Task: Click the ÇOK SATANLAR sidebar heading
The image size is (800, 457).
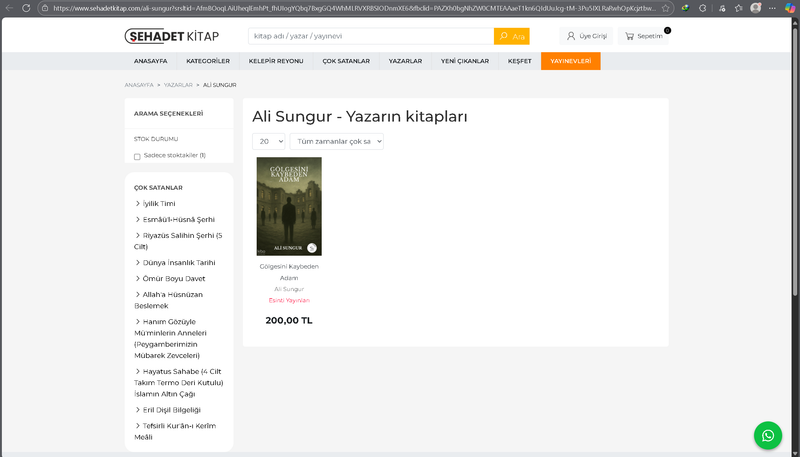Action: click(158, 188)
